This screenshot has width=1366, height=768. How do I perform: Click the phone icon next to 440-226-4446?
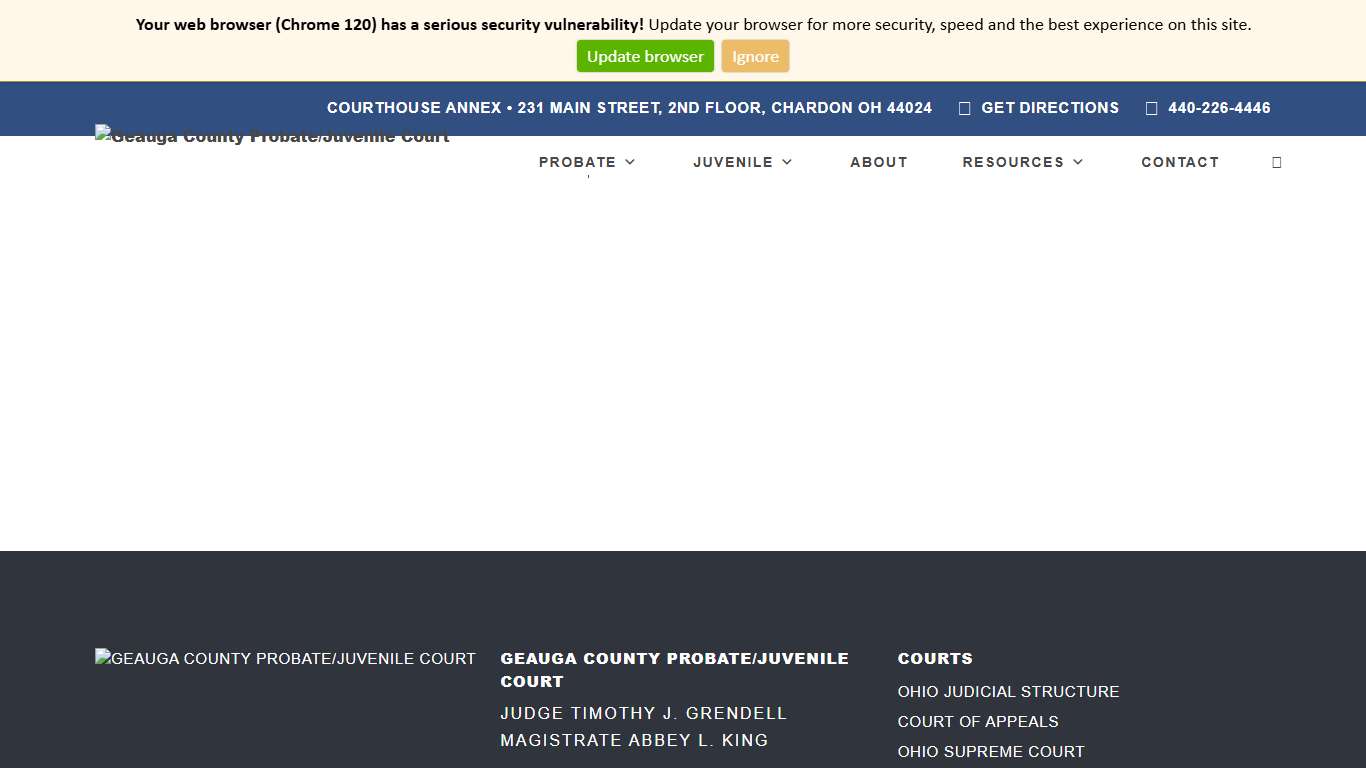1151,108
